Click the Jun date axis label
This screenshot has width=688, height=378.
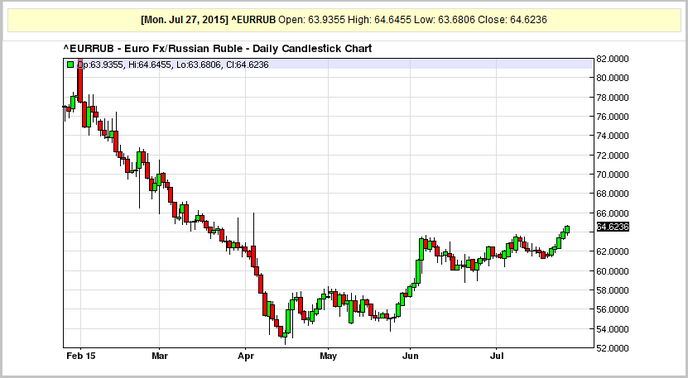click(410, 356)
